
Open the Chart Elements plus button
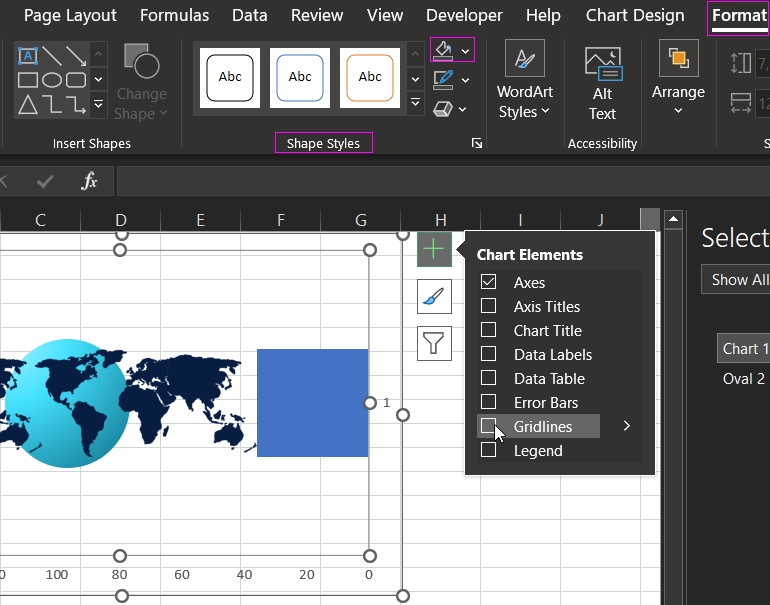[x=434, y=250]
